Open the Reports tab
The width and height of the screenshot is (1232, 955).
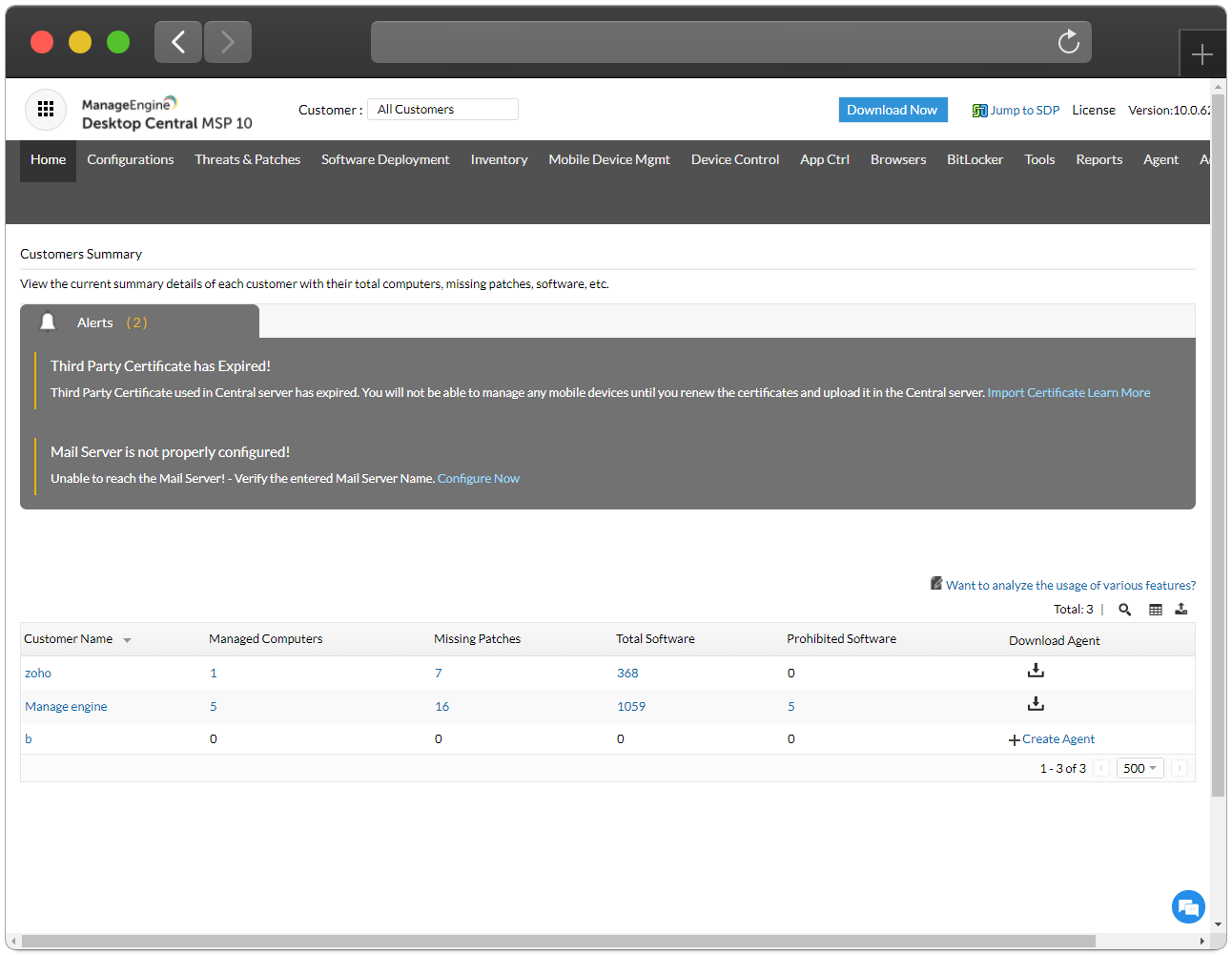pyautogui.click(x=1099, y=160)
